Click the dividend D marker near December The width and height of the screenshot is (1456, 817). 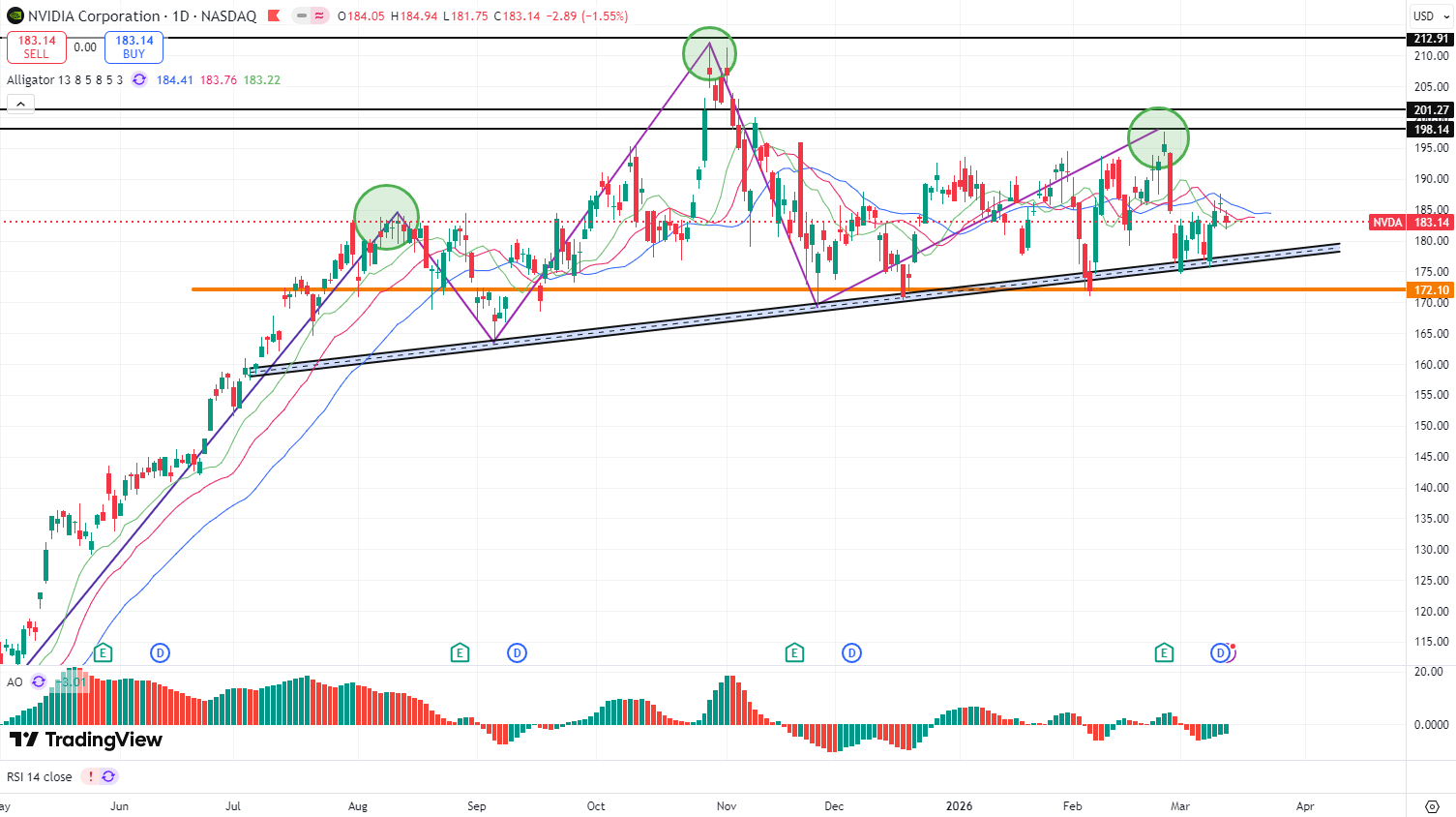(x=851, y=653)
